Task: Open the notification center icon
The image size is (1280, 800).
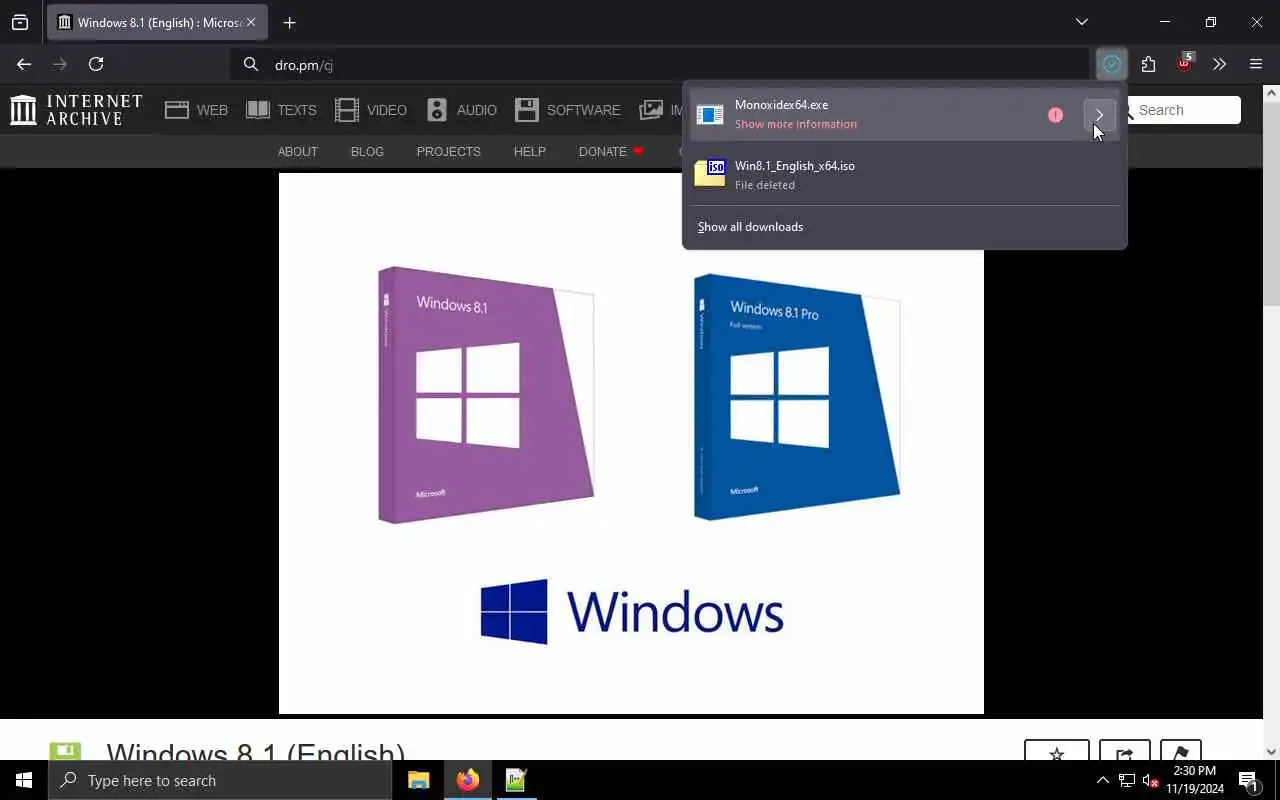Action: pos(1249,780)
